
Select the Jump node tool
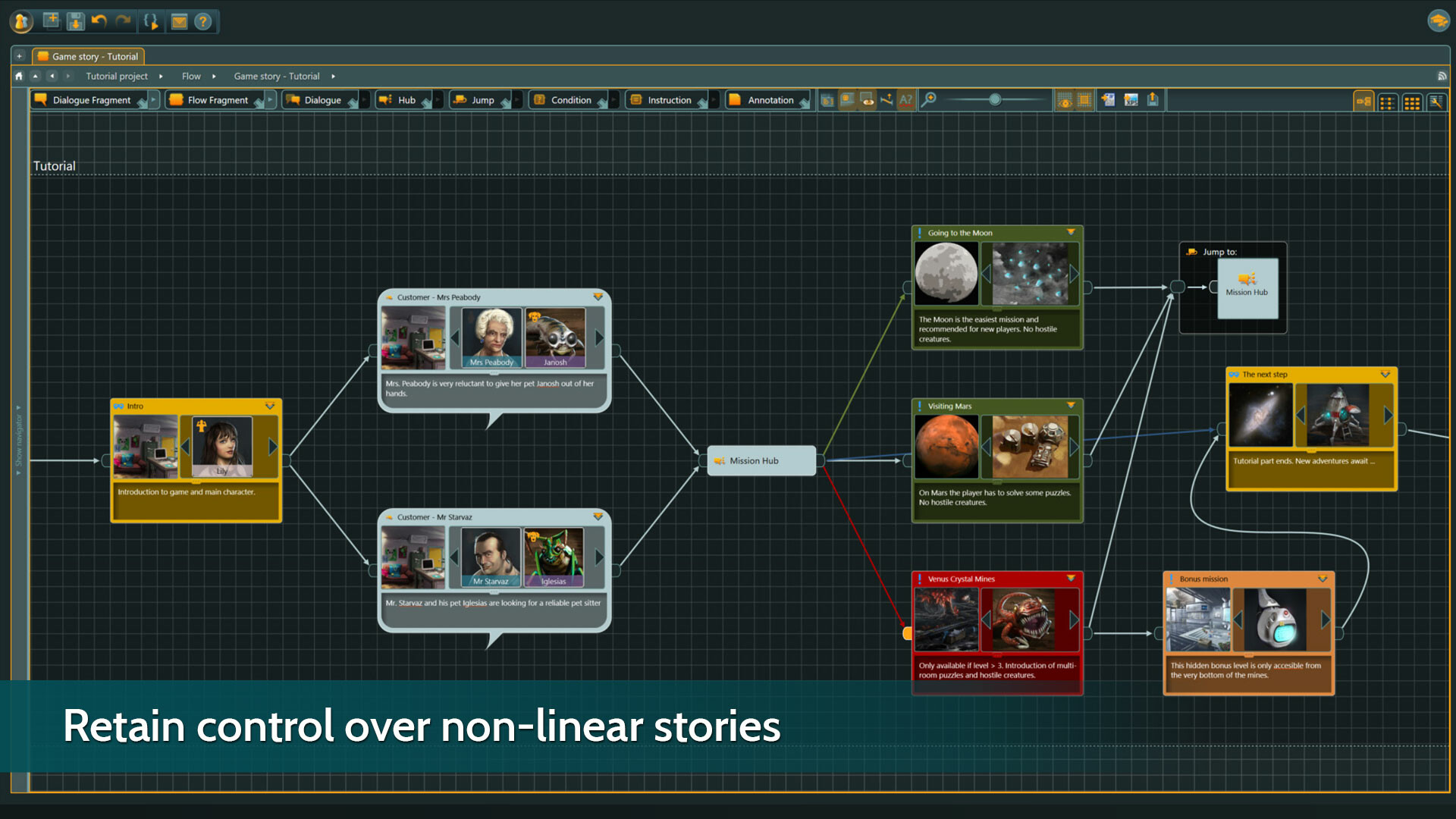[478, 99]
